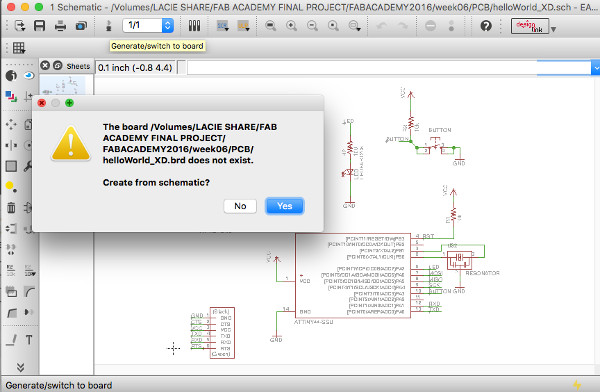This screenshot has height=392, width=600.
Task: Click the Open file icon in toolbar
Action: (x=20, y=26)
